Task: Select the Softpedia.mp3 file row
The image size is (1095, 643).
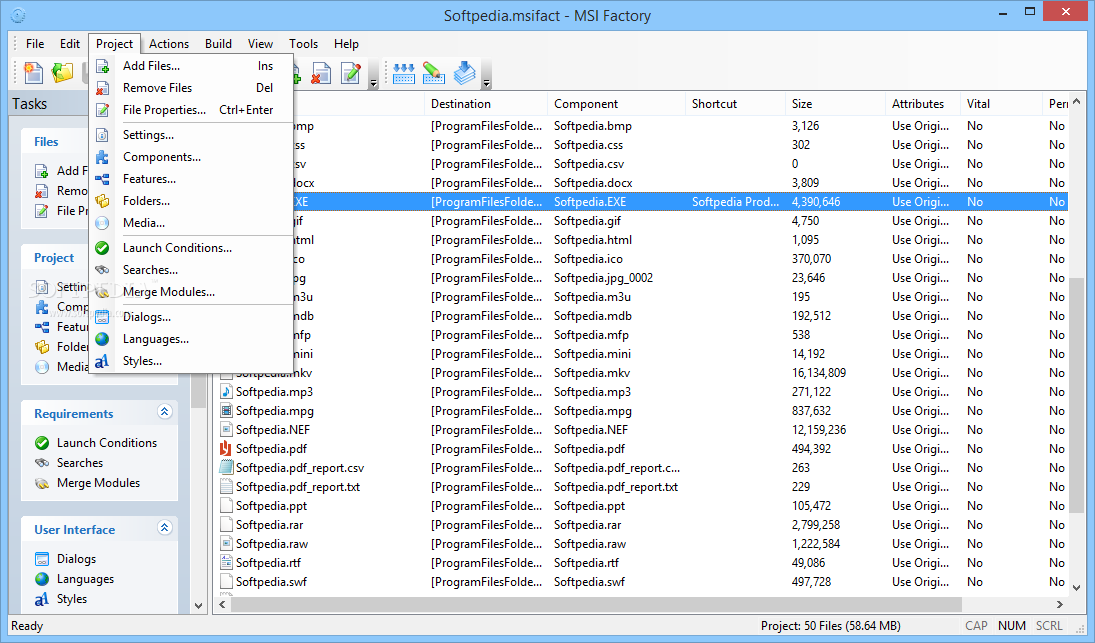Action: (642, 392)
